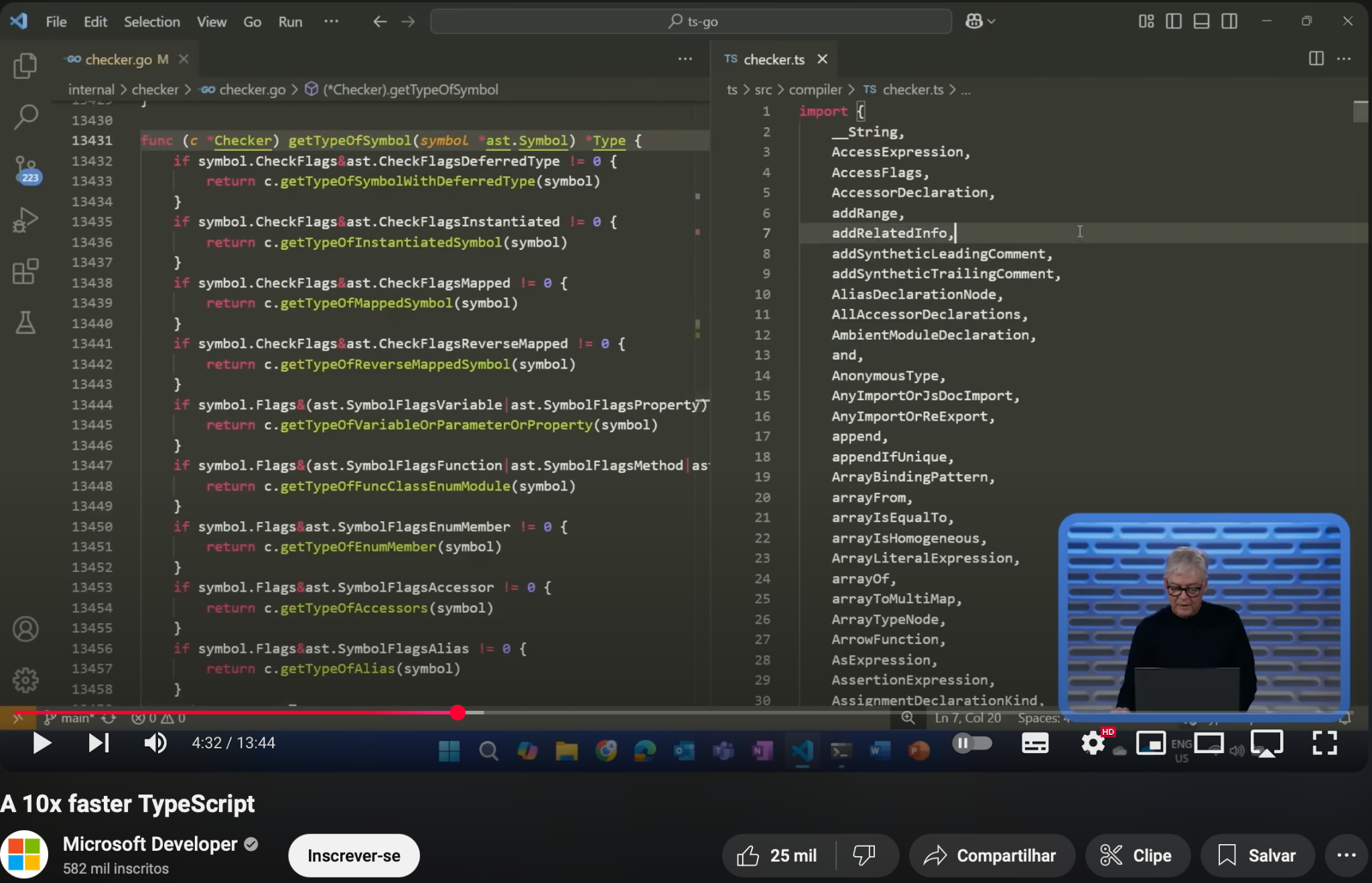Play the video with the play button
1372x883 pixels.
tap(42, 743)
